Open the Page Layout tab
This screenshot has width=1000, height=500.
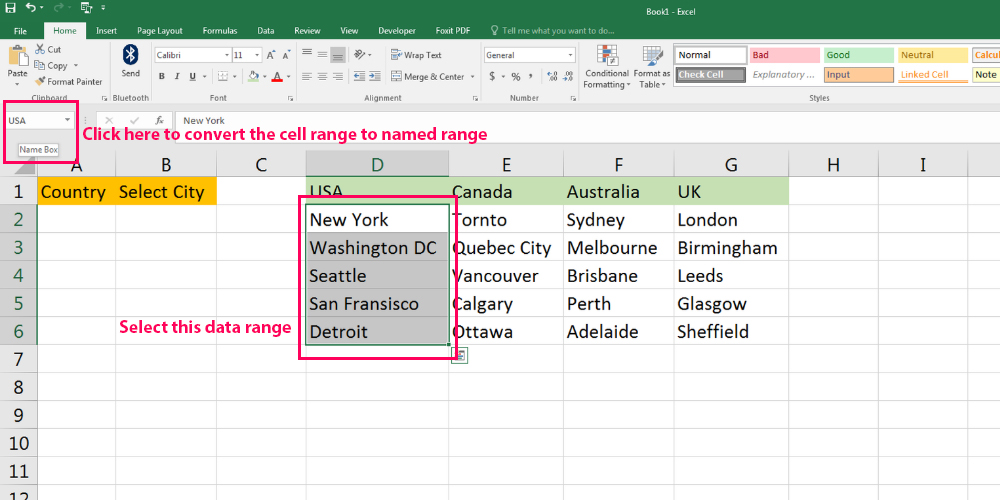pyautogui.click(x=160, y=31)
